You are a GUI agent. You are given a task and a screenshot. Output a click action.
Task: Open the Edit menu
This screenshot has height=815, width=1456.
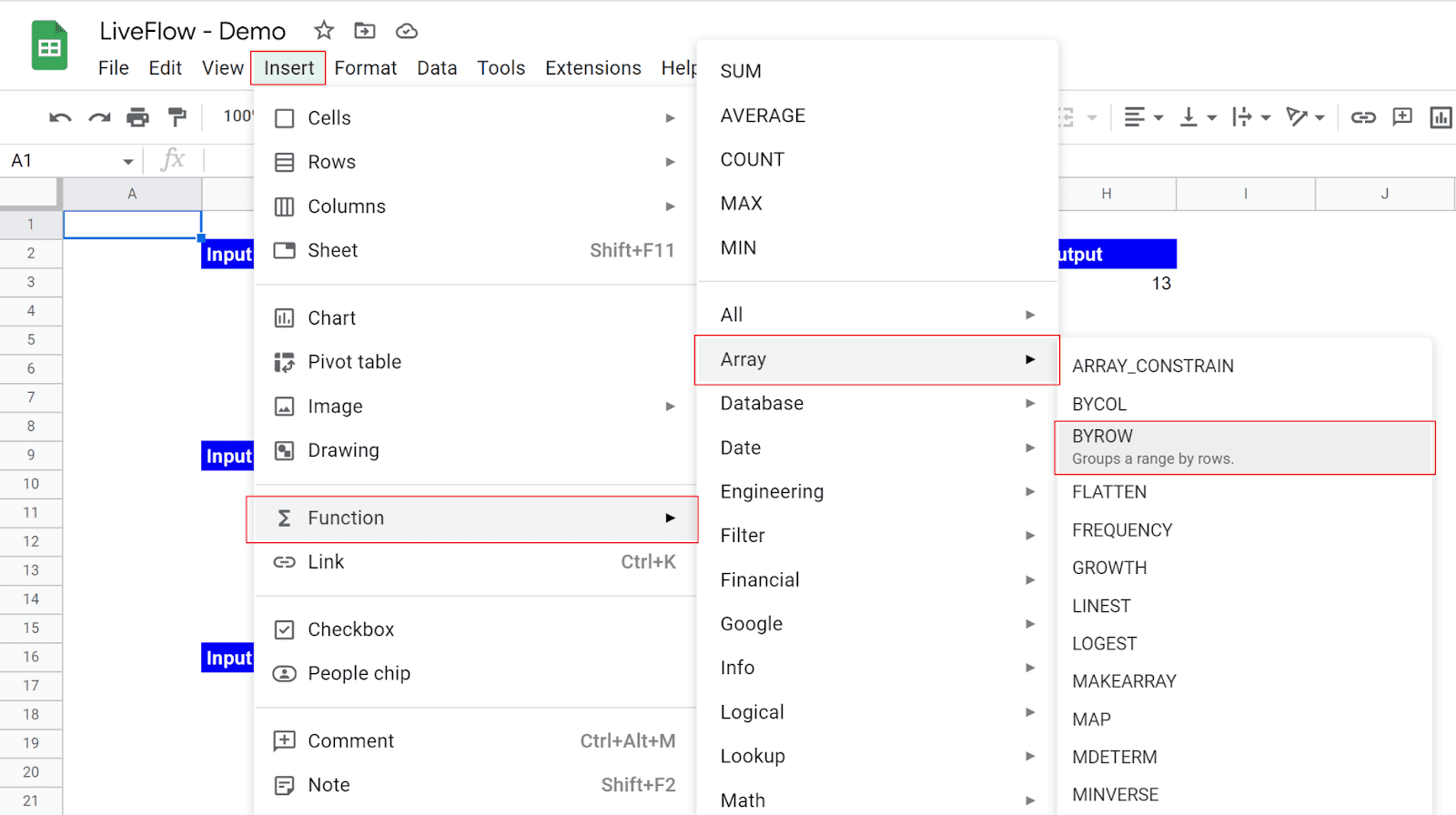166,68
